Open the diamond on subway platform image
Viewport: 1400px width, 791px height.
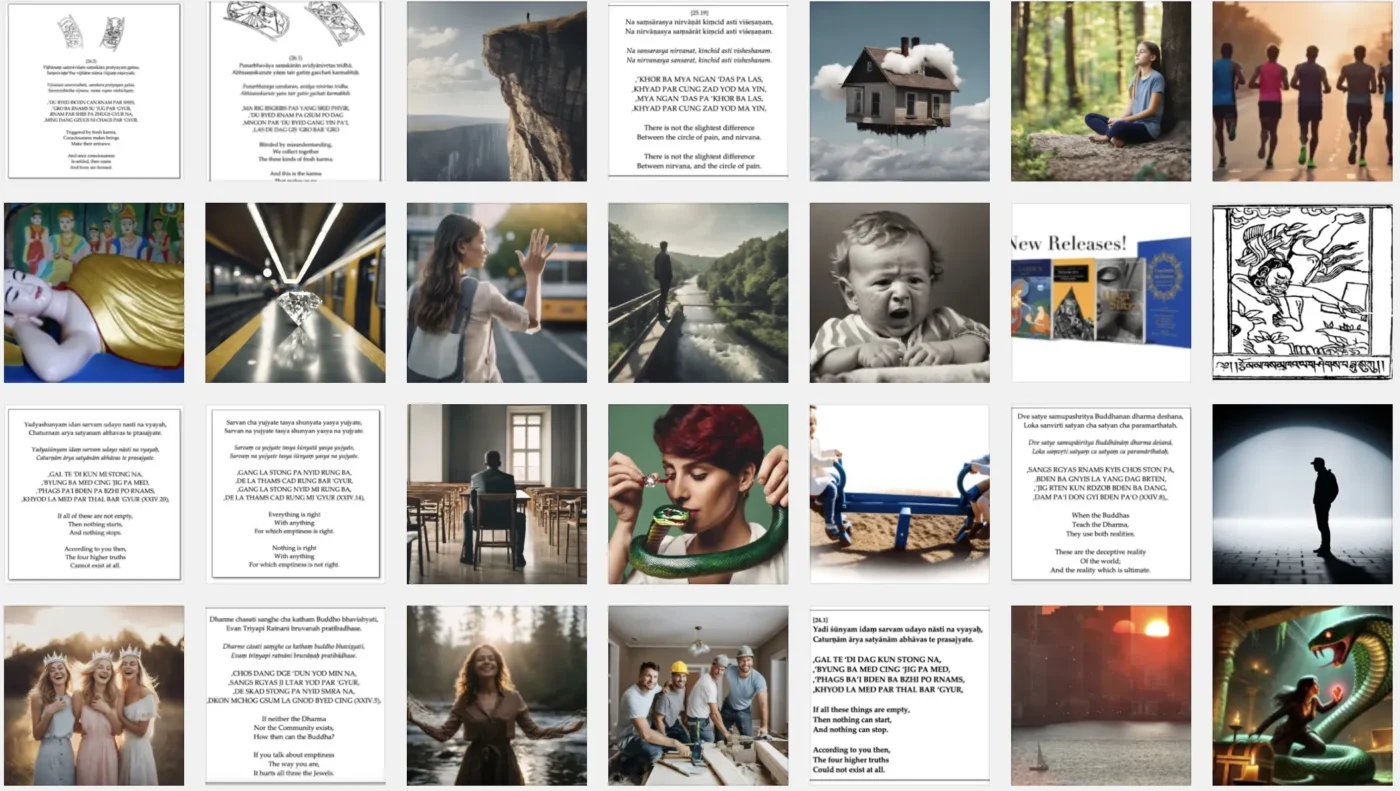(x=295, y=293)
